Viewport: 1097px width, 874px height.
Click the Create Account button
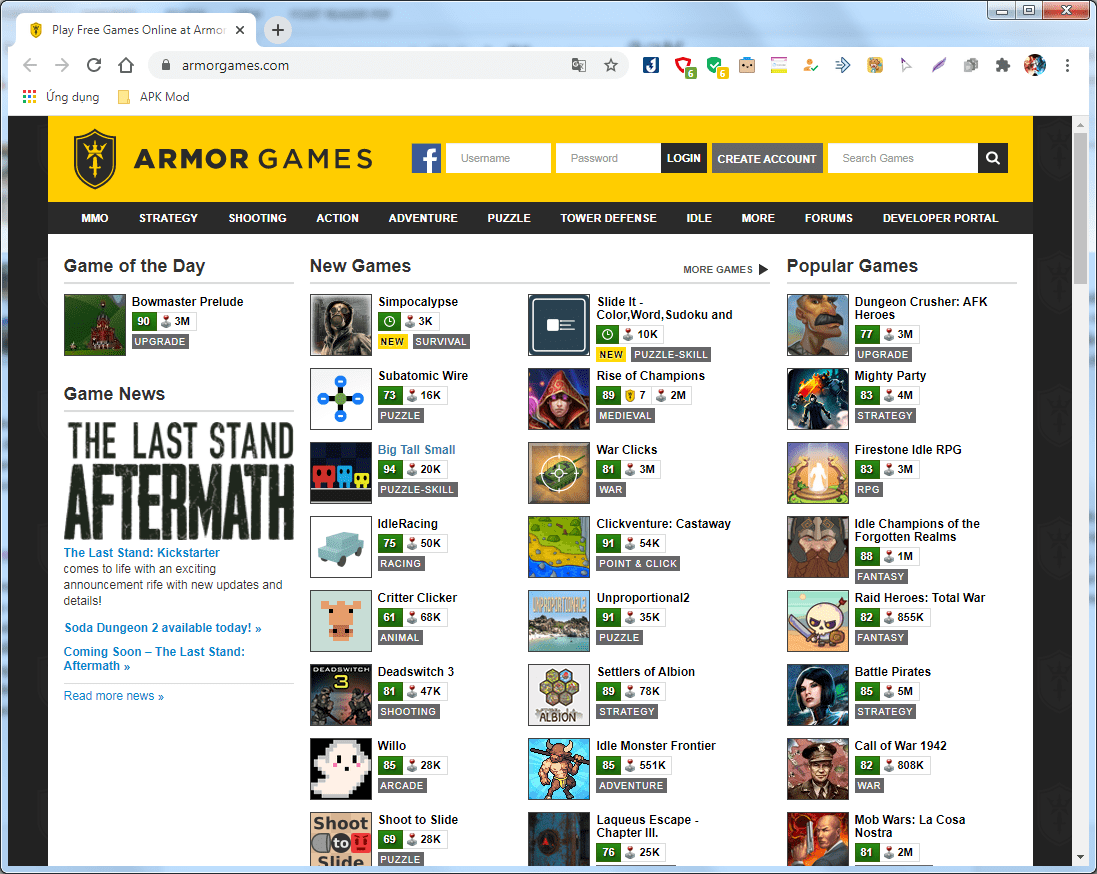click(x=767, y=158)
